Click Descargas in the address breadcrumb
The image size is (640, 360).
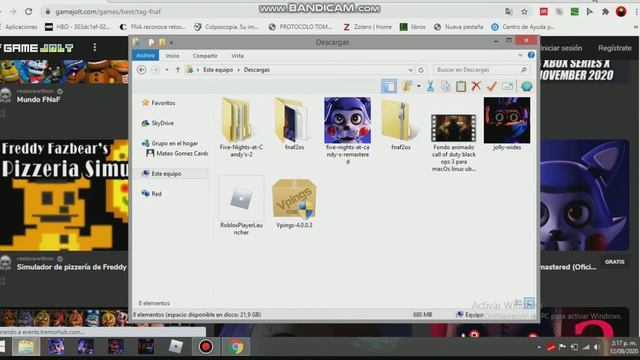[x=257, y=70]
